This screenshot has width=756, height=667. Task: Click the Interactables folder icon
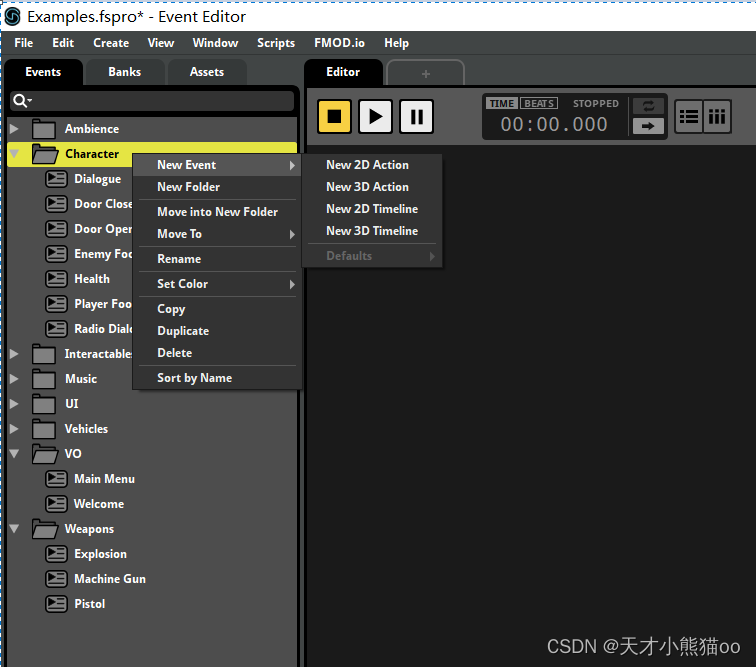point(44,354)
